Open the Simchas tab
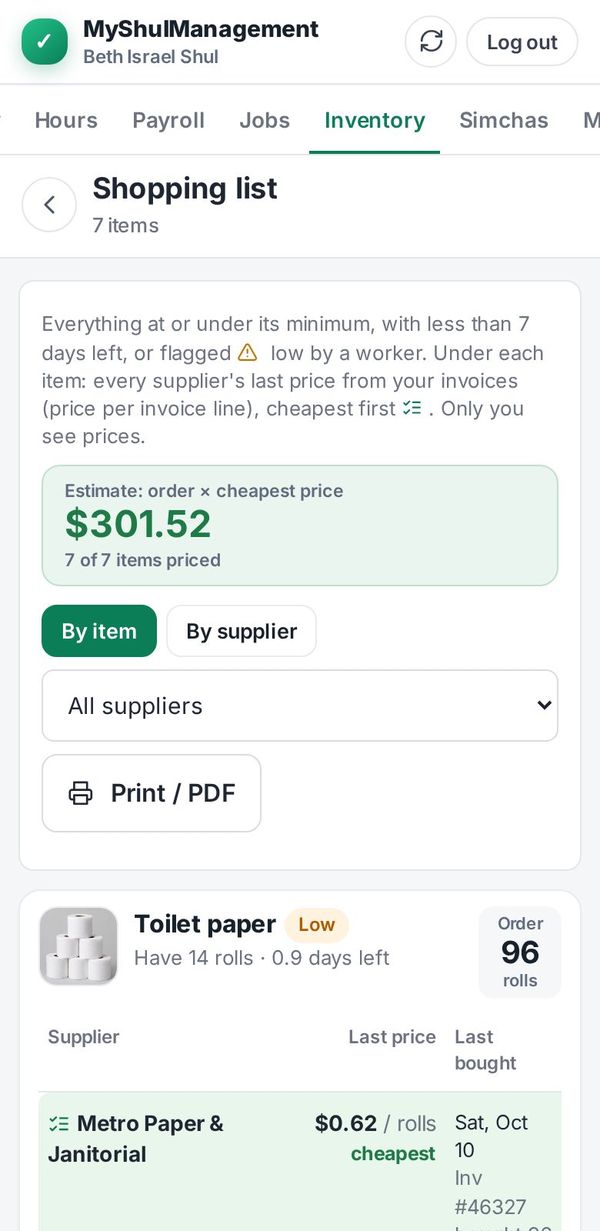 tap(504, 120)
